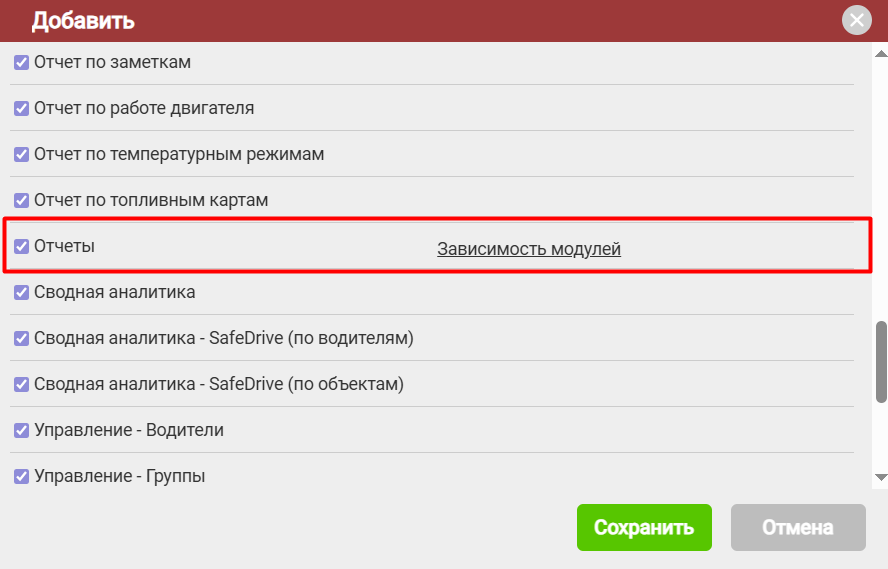Click the Добавить dialog title
The width and height of the screenshot is (888, 569).
[x=83, y=21]
